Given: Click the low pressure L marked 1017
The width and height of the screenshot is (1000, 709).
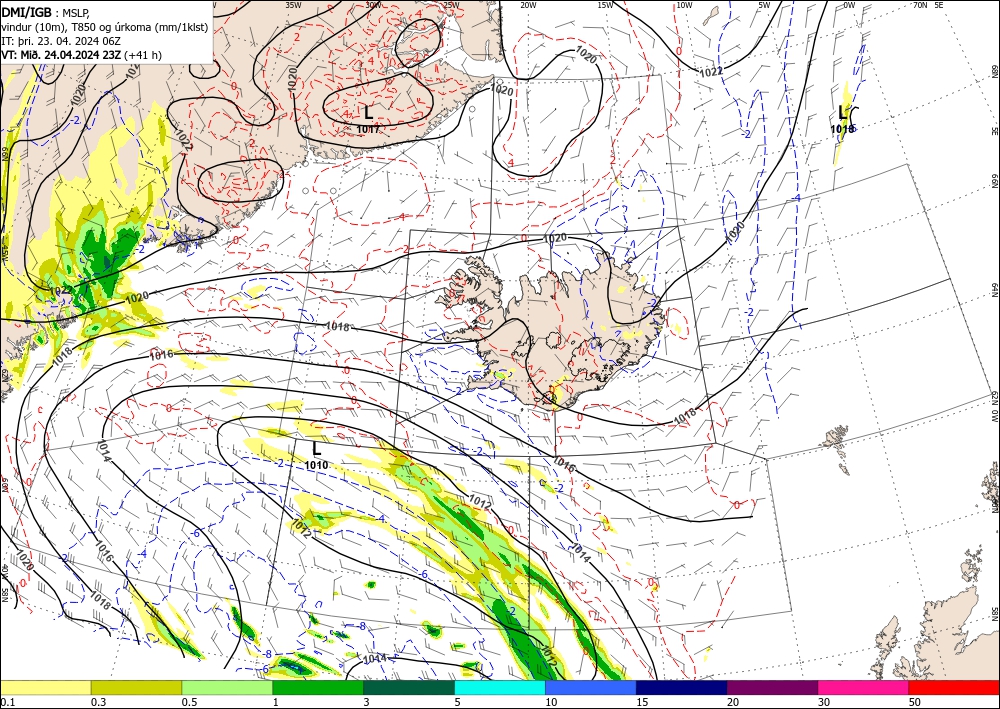Looking at the screenshot, I should coord(369,113).
